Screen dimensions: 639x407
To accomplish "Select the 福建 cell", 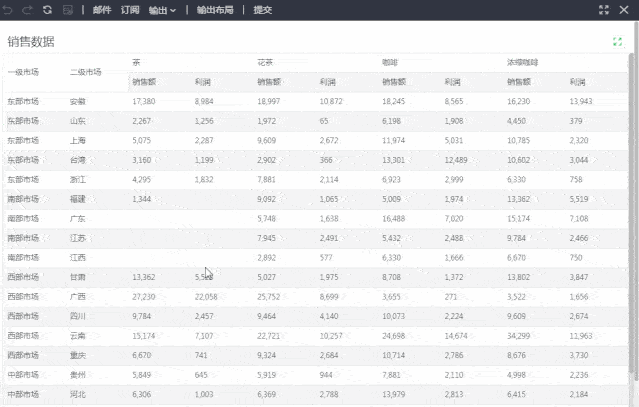I will (77, 199).
